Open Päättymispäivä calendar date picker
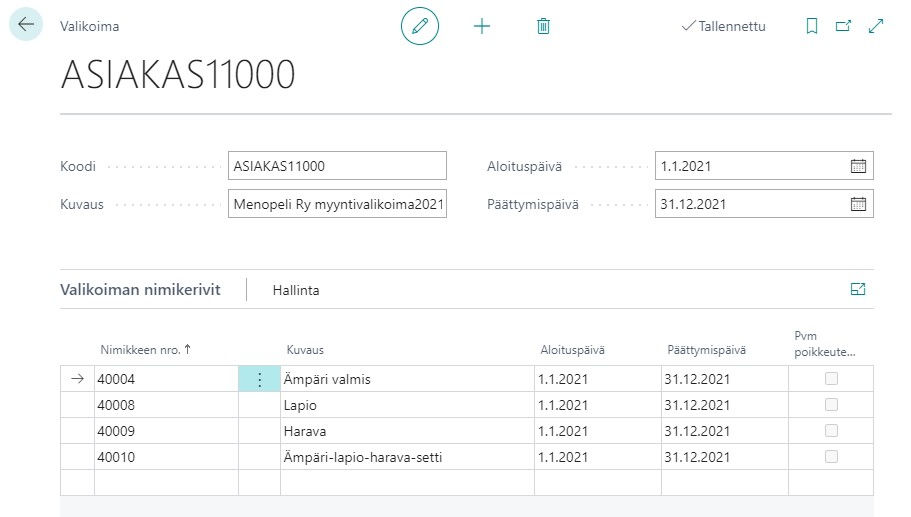 858,204
